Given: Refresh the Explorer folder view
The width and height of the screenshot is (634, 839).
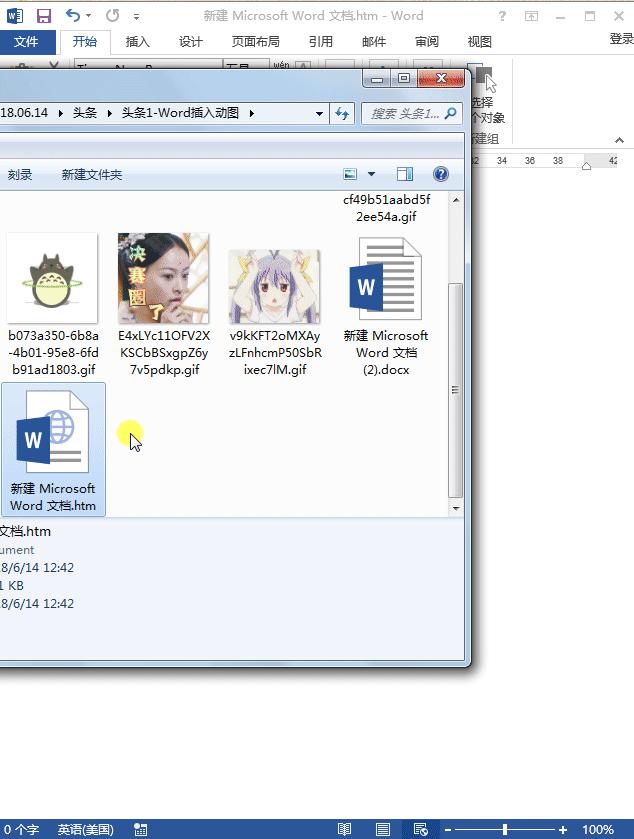Looking at the screenshot, I should (342, 113).
